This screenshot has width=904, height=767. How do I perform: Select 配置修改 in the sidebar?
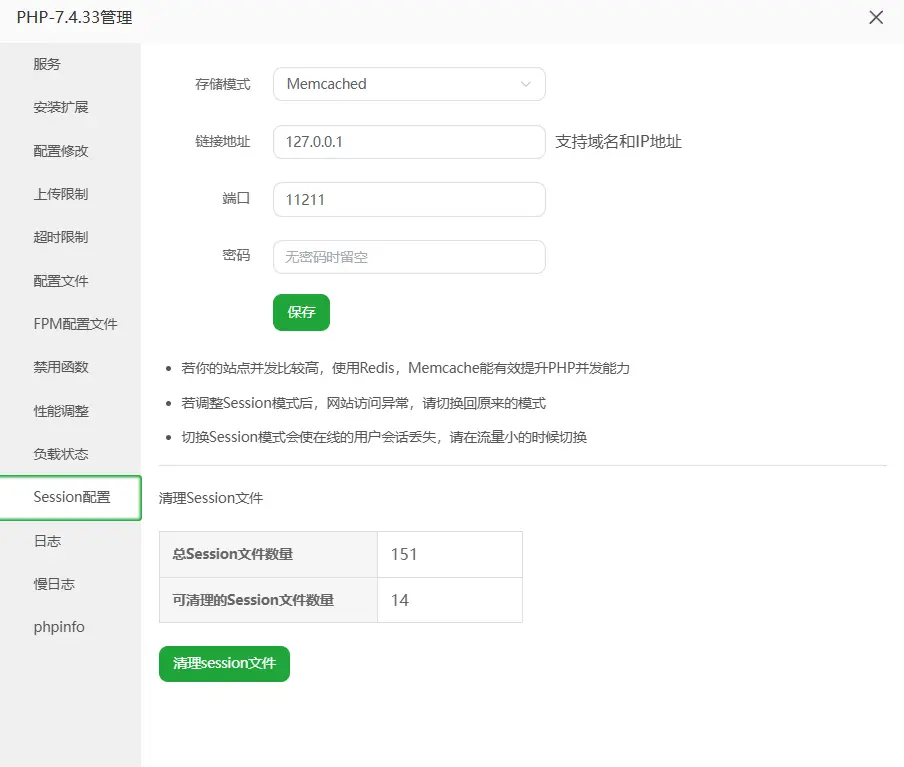60,150
